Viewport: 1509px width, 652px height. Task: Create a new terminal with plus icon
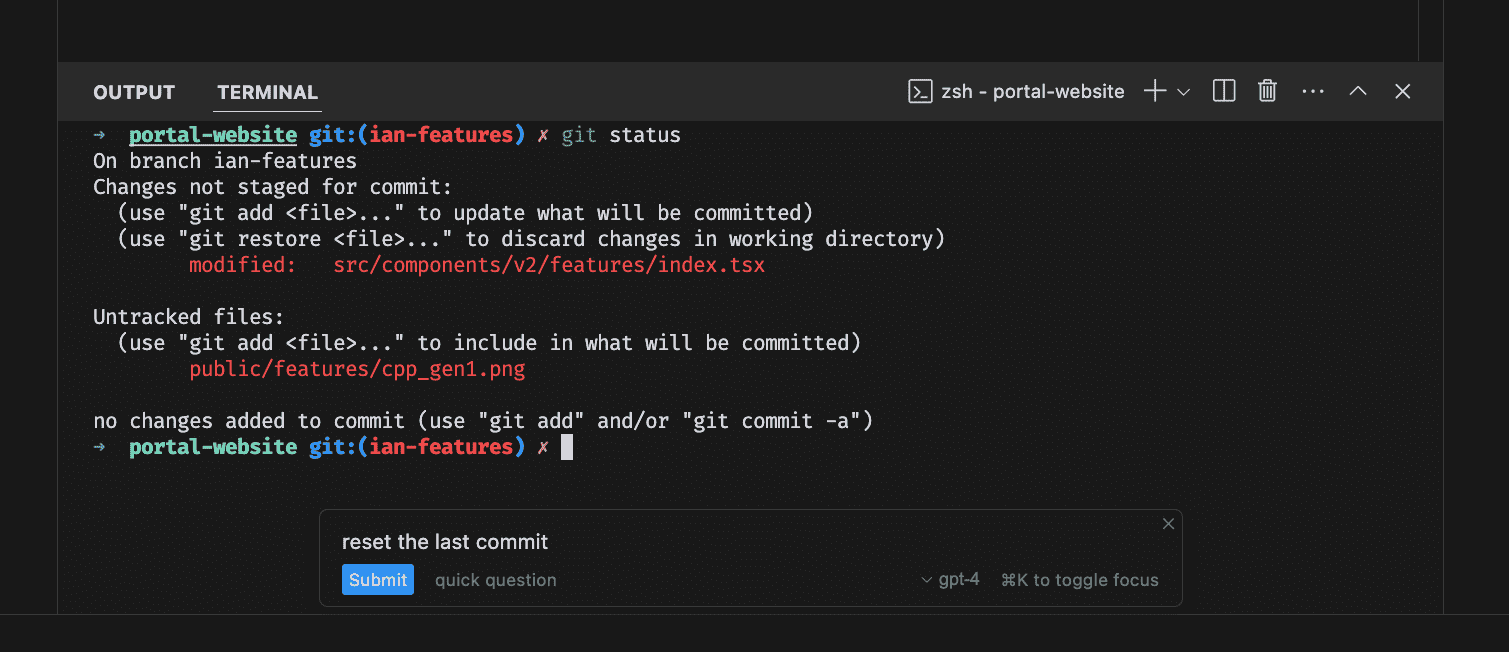pos(1155,91)
